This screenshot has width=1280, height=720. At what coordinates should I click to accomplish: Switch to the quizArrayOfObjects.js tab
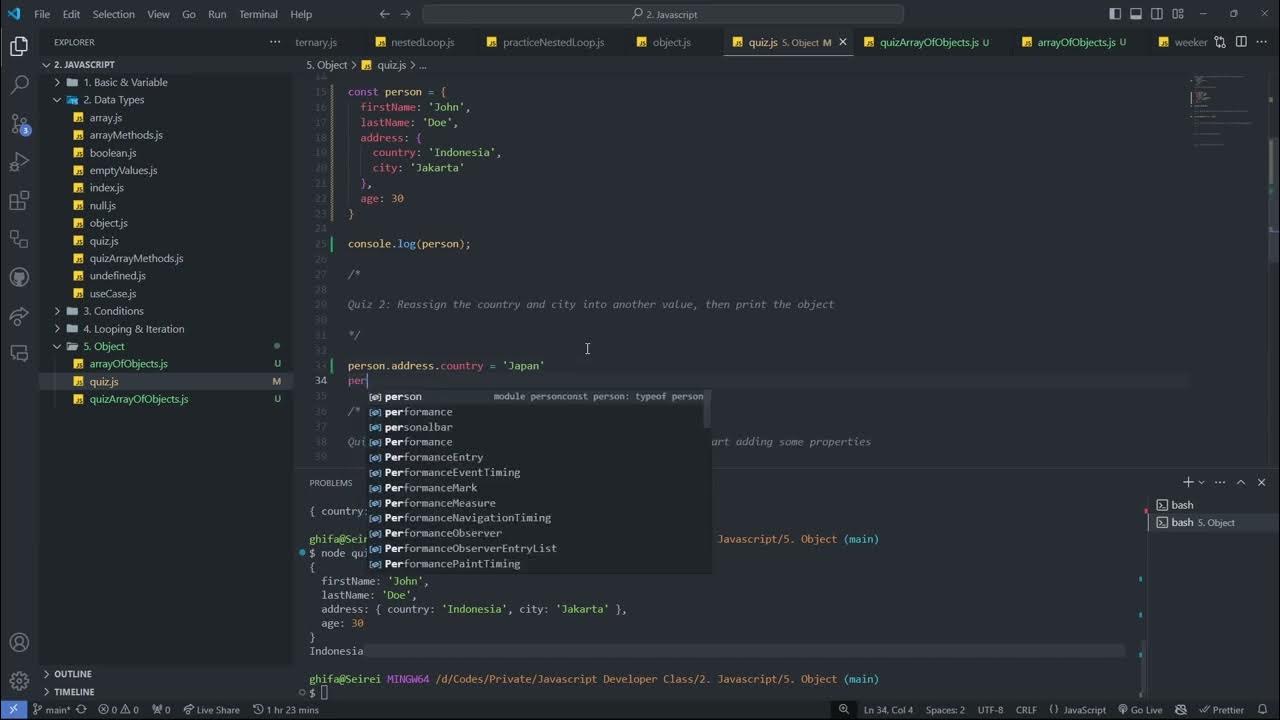click(x=928, y=42)
